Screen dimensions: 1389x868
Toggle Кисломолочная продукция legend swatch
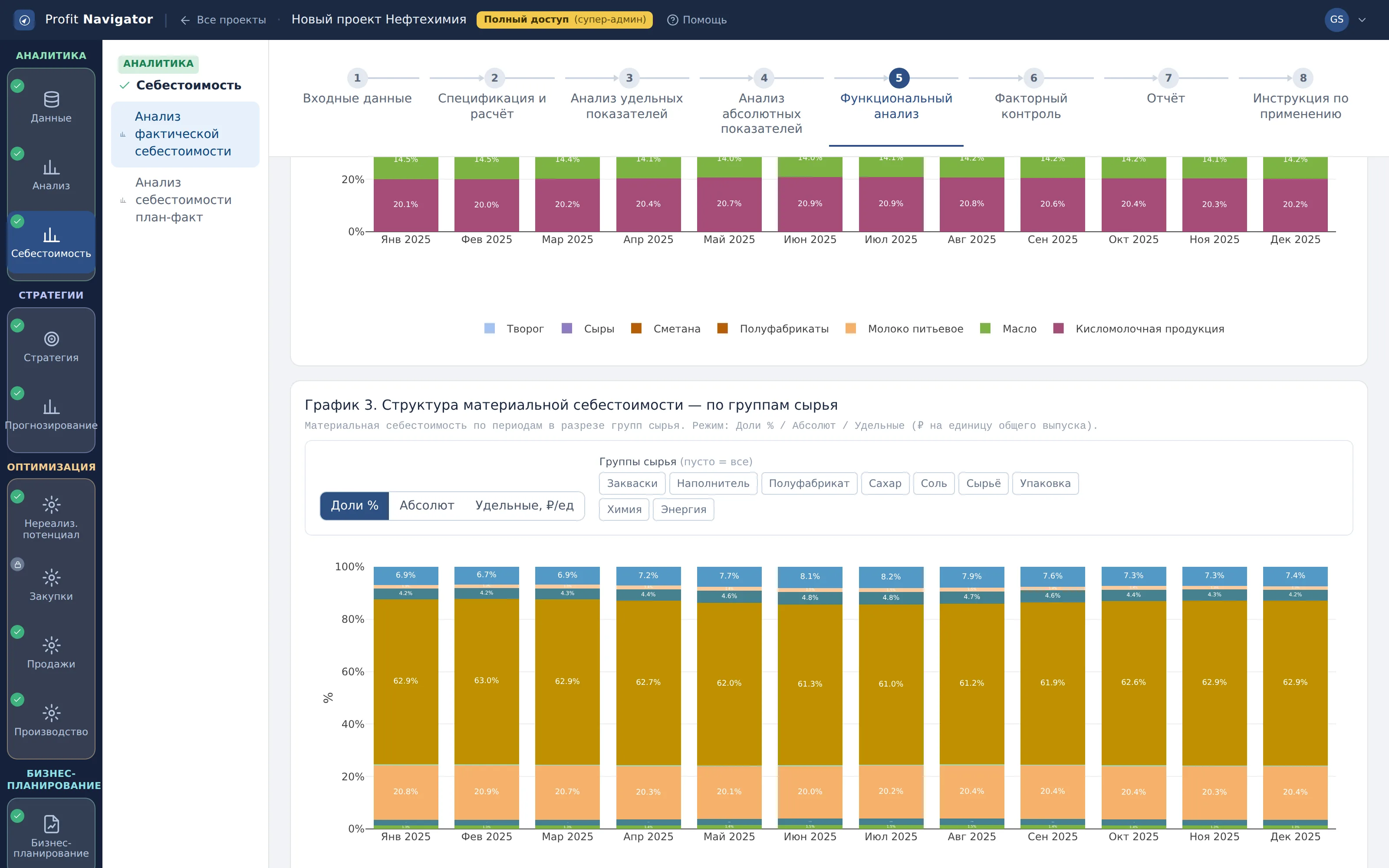(1058, 329)
